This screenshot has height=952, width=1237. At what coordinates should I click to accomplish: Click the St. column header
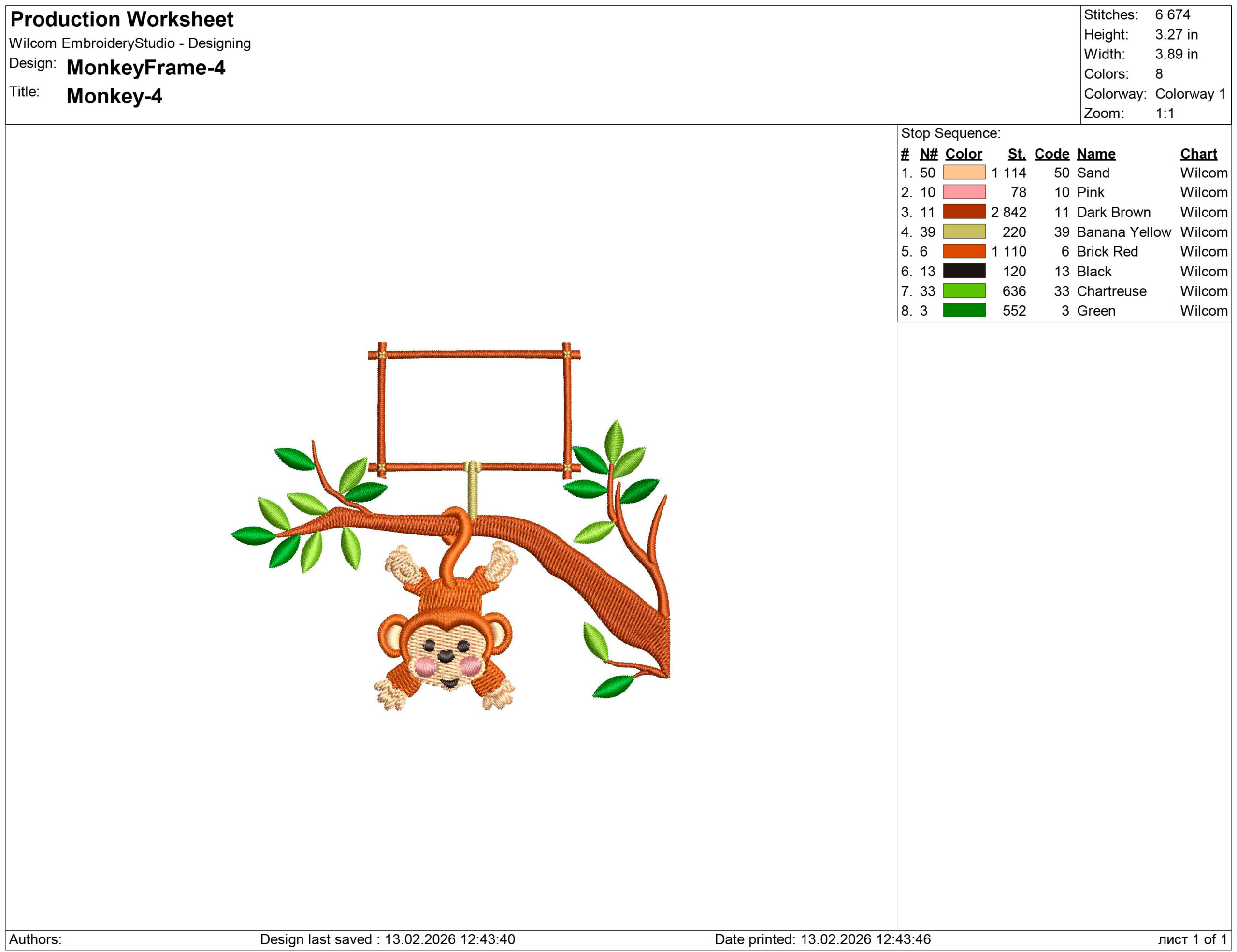tap(1016, 154)
